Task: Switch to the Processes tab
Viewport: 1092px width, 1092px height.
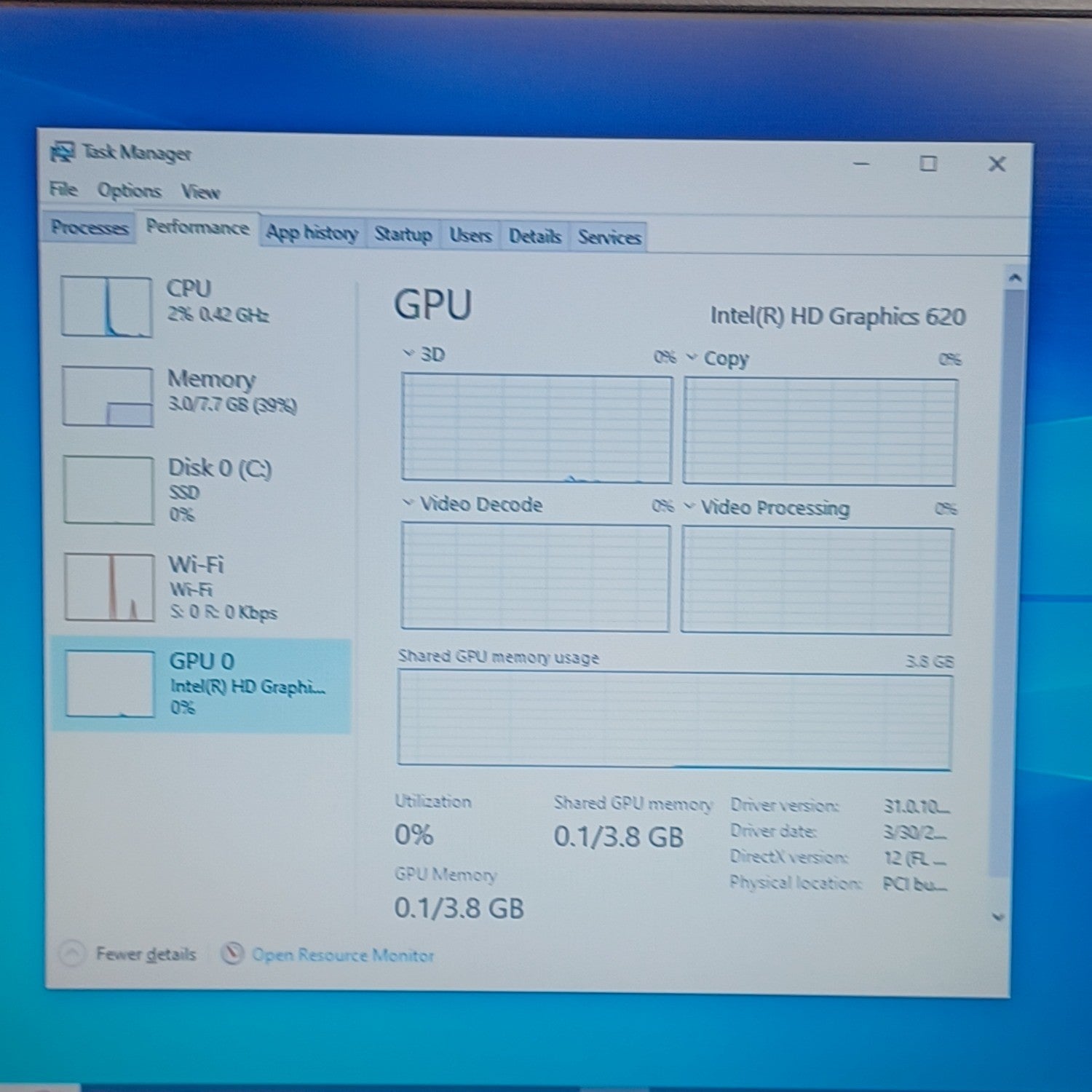Action: pos(90,228)
